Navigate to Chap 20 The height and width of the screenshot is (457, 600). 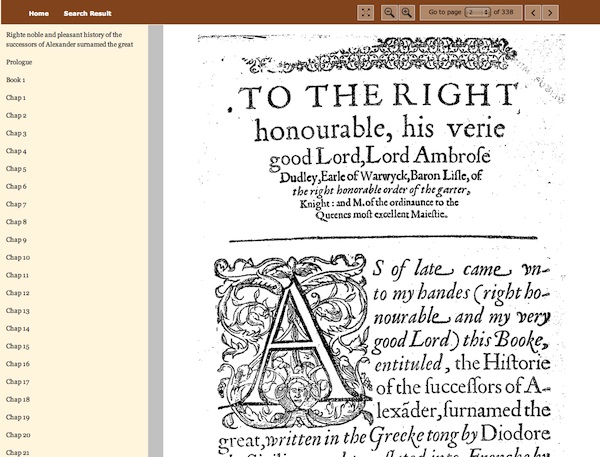click(18, 435)
